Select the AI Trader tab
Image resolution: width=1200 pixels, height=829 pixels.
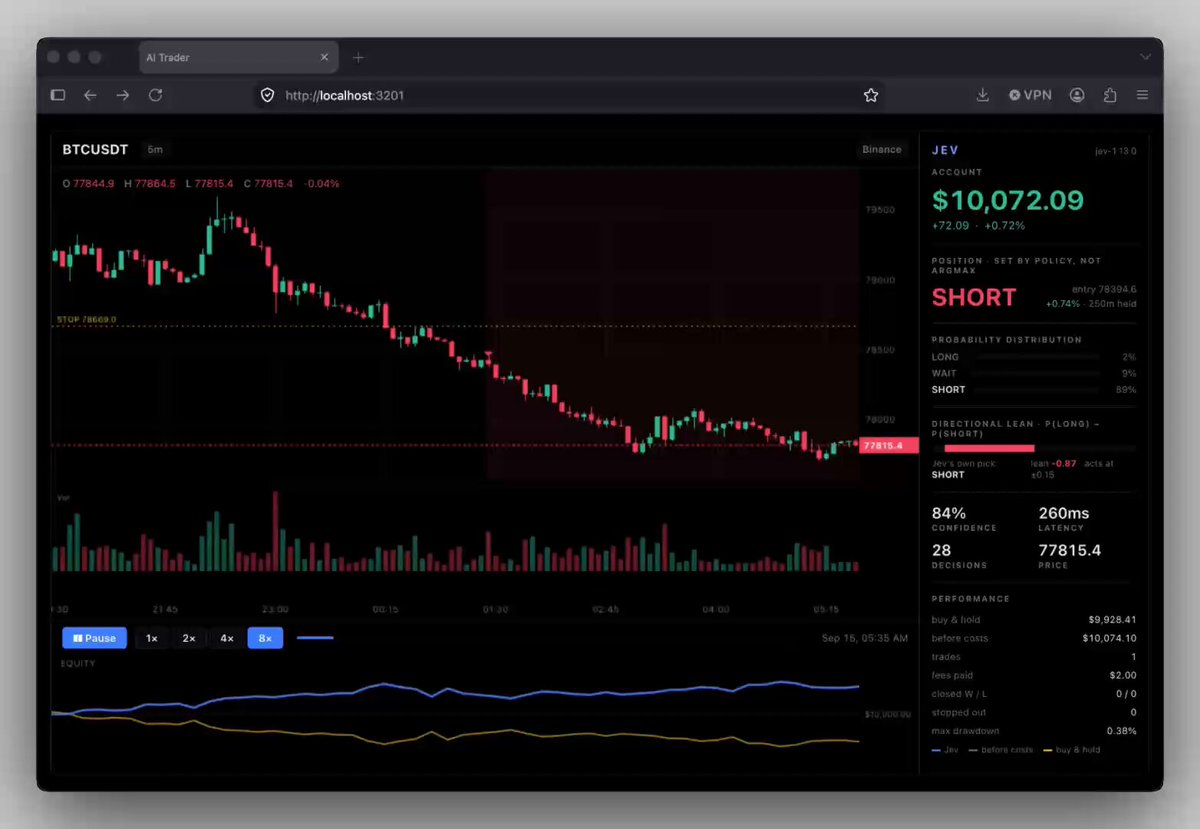tap(238, 57)
